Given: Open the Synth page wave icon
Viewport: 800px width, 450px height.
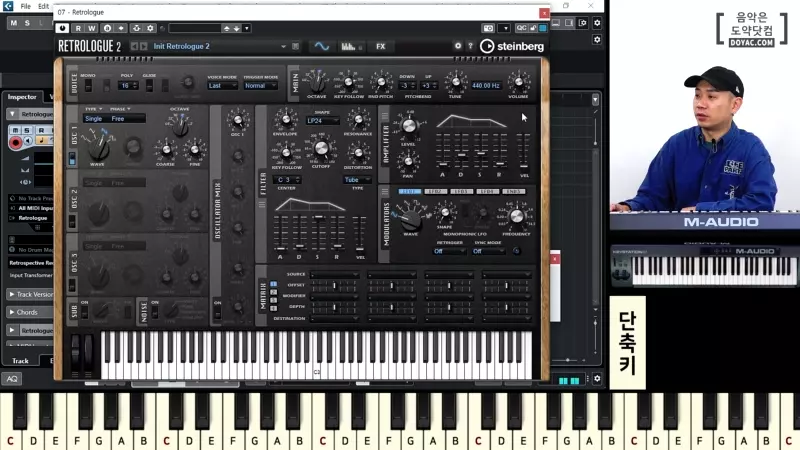Looking at the screenshot, I should 321,46.
